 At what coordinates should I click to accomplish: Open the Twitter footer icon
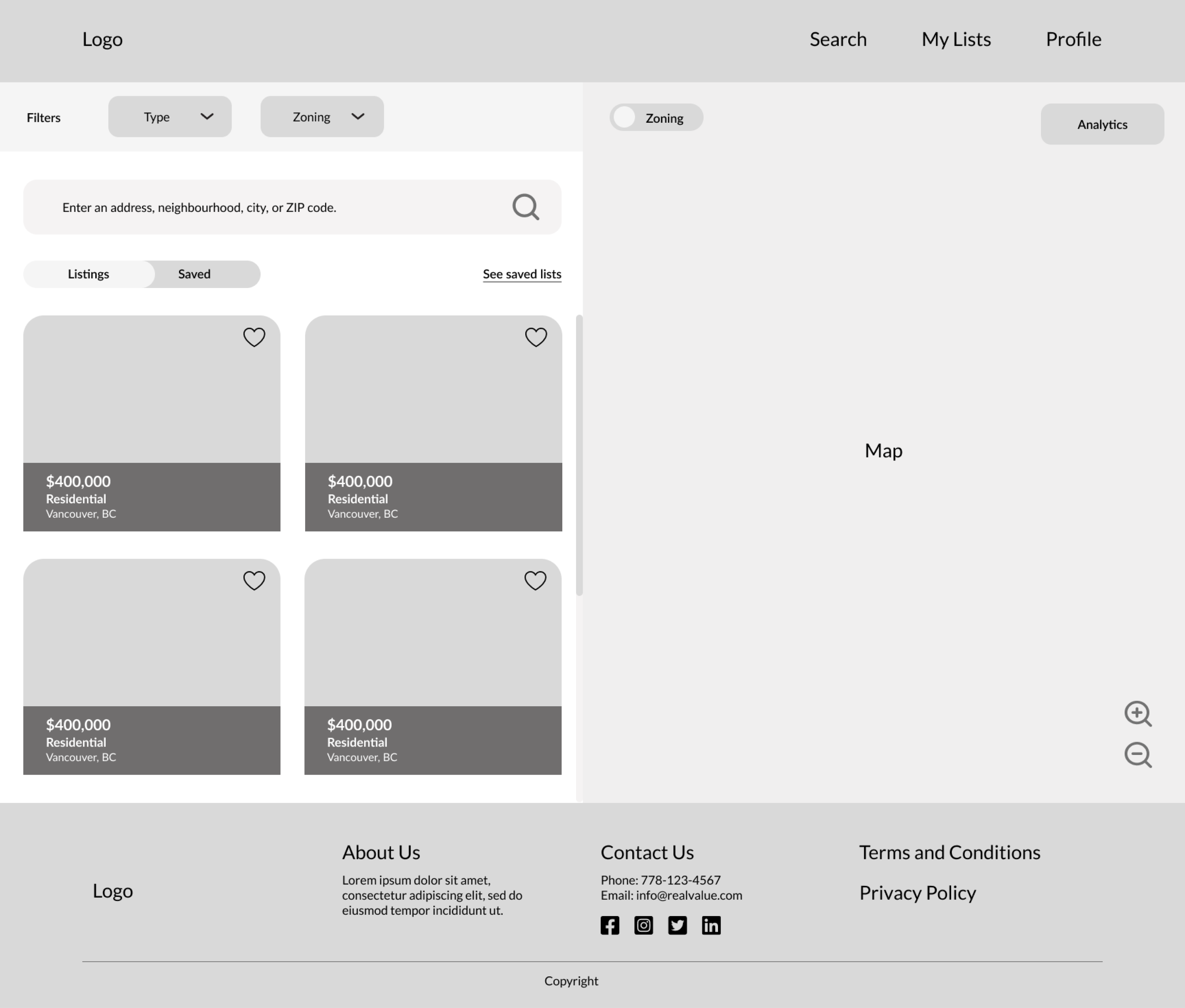coord(677,925)
